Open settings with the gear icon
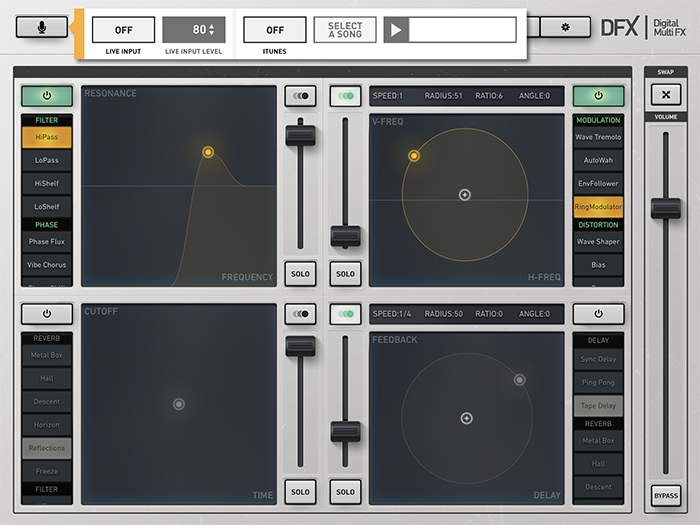 point(565,27)
